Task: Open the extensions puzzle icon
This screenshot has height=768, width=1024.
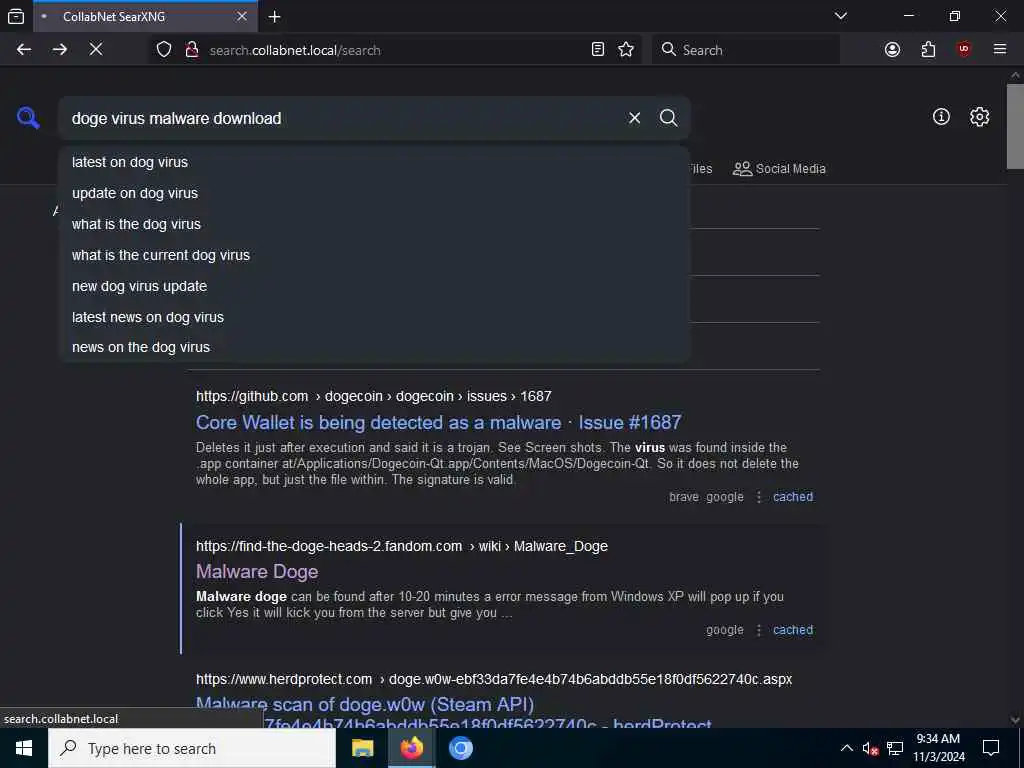Action: coord(928,50)
